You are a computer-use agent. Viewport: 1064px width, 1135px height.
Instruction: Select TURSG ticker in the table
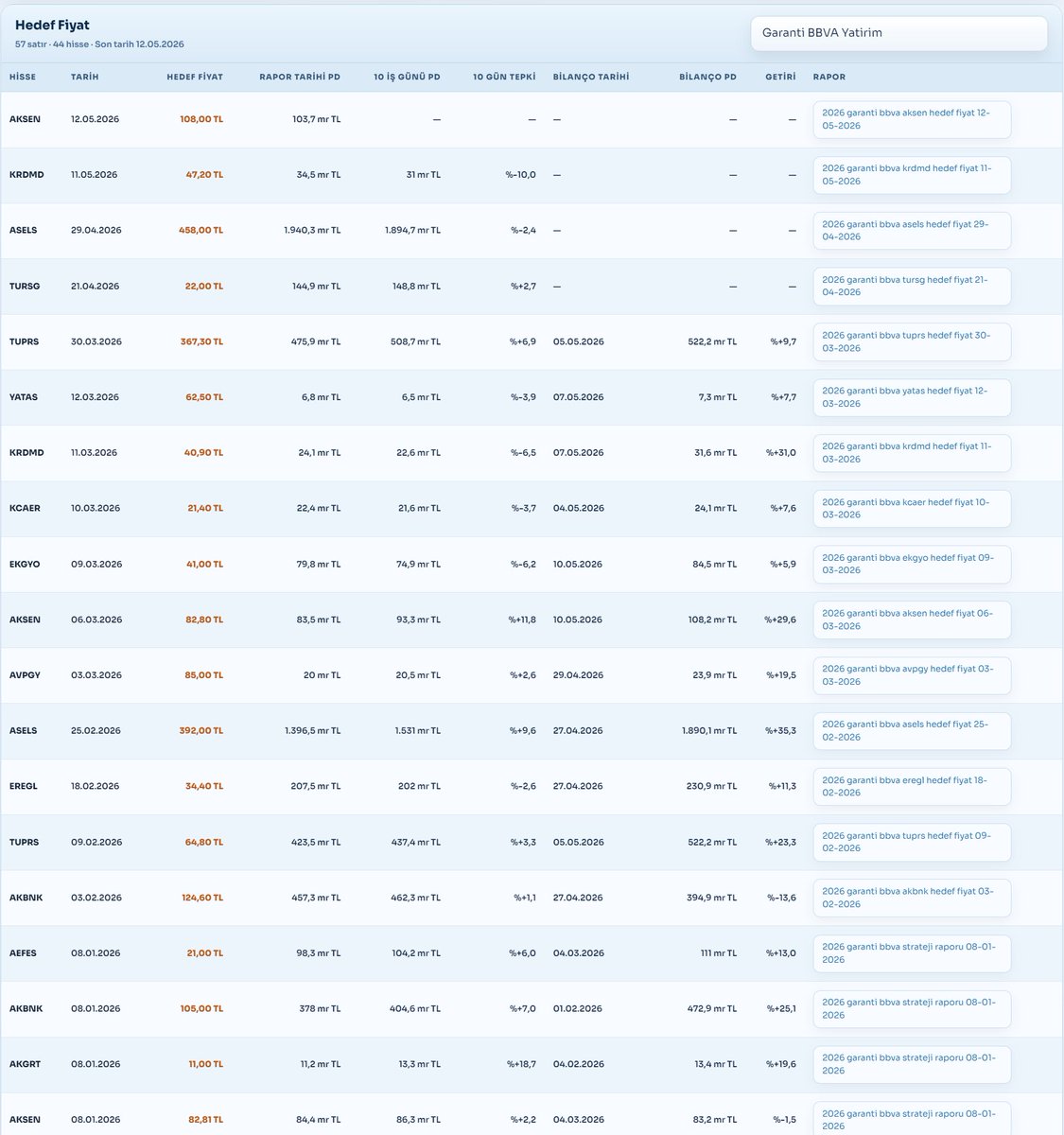coord(25,287)
